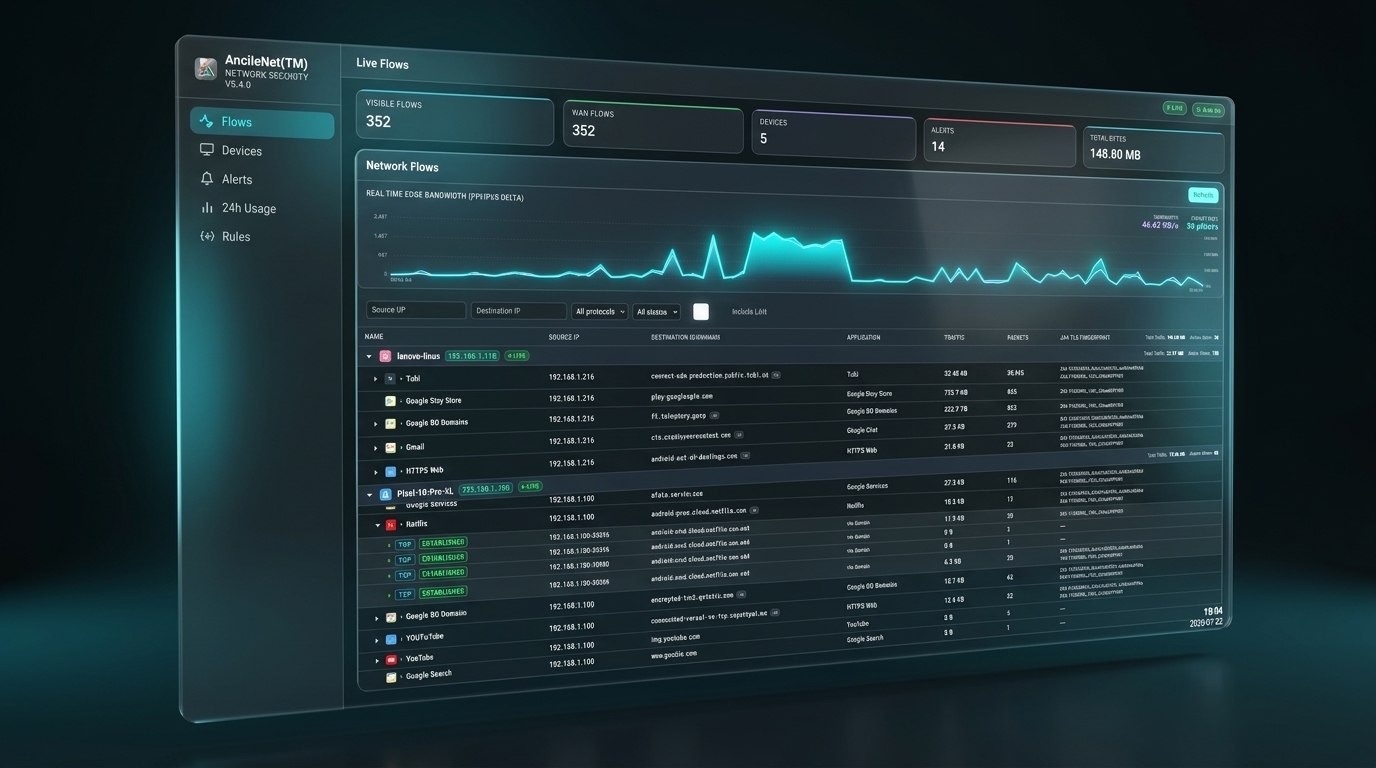Collapse the lanovo-linus device group
This screenshot has height=768, width=1376.
point(369,356)
